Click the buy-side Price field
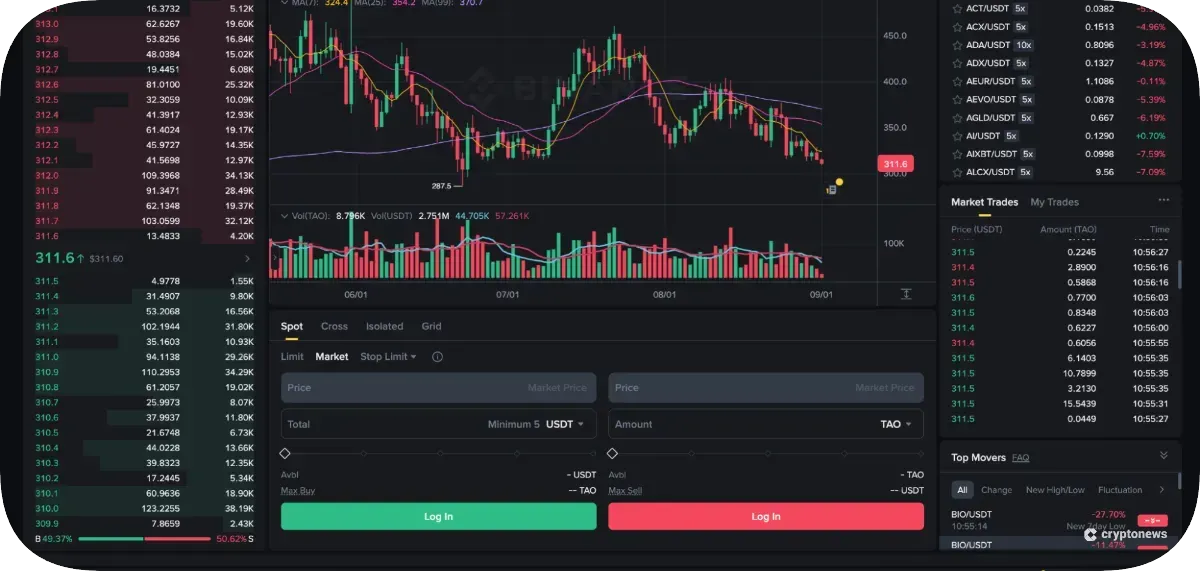 tap(438, 387)
